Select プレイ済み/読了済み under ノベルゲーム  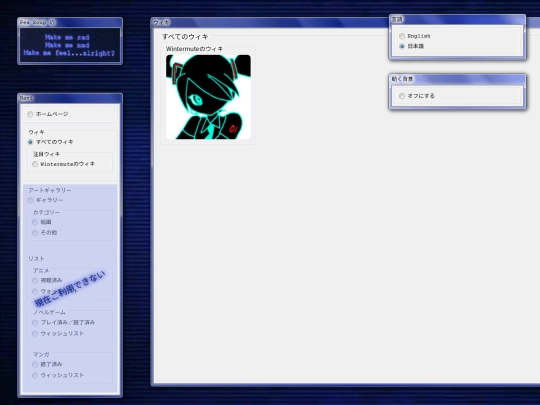click(x=35, y=323)
